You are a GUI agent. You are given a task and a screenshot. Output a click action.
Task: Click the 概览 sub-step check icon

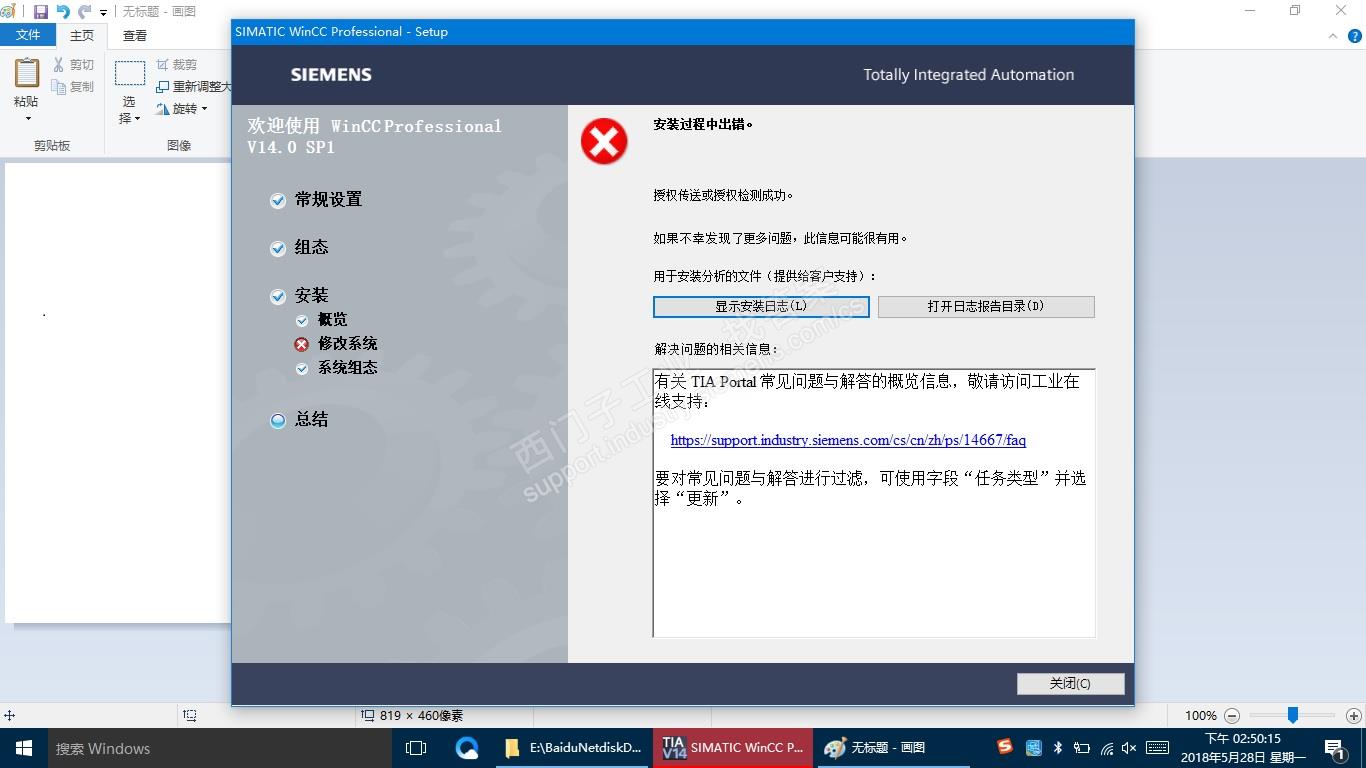pos(302,320)
